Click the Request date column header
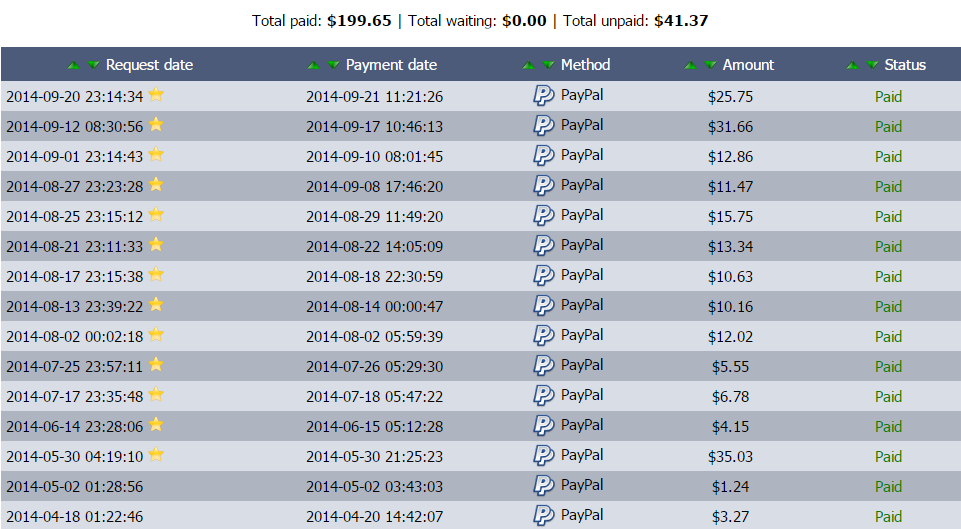 click(149, 65)
